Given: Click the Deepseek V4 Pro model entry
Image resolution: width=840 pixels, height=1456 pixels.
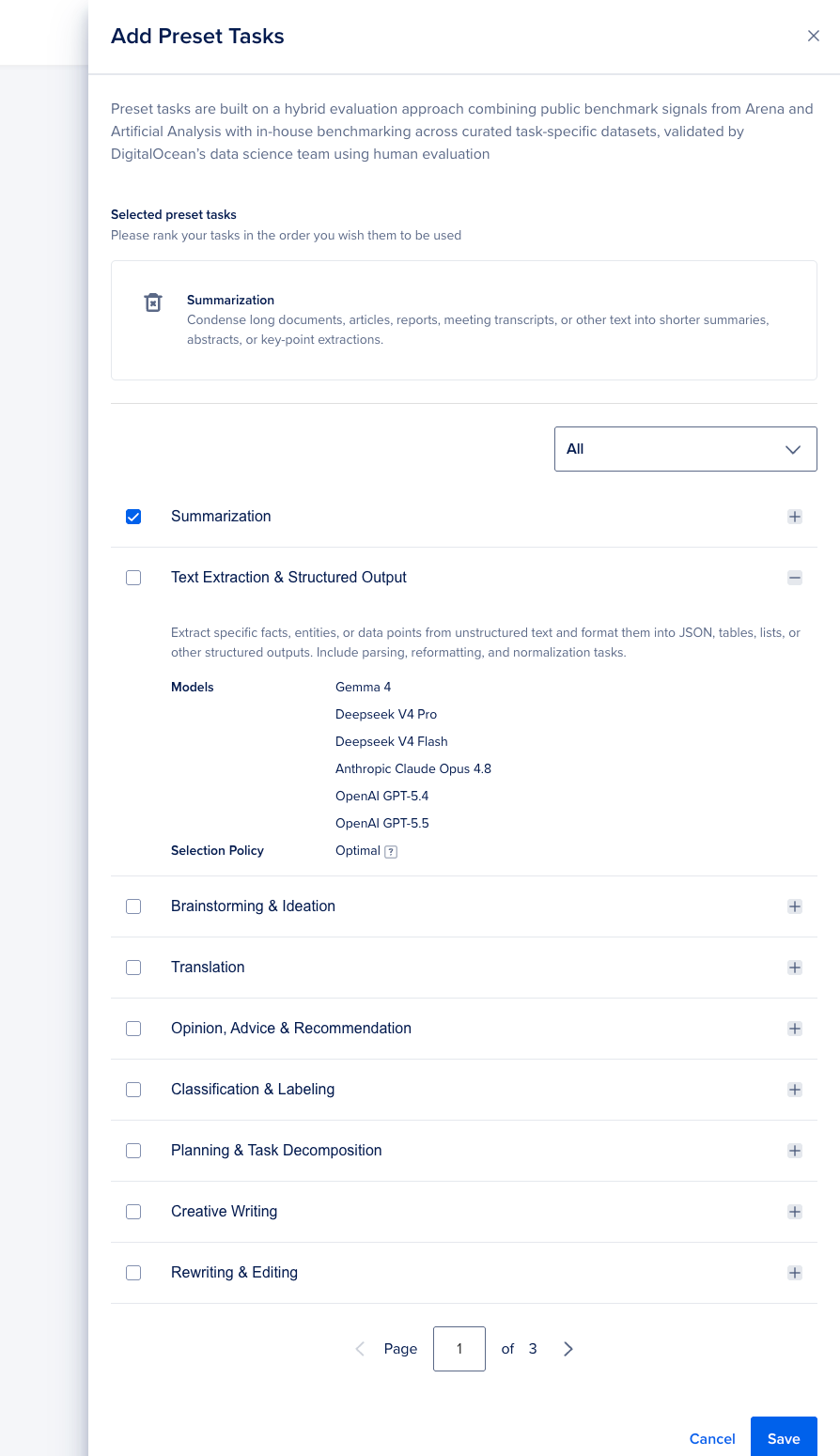Looking at the screenshot, I should click(386, 715).
